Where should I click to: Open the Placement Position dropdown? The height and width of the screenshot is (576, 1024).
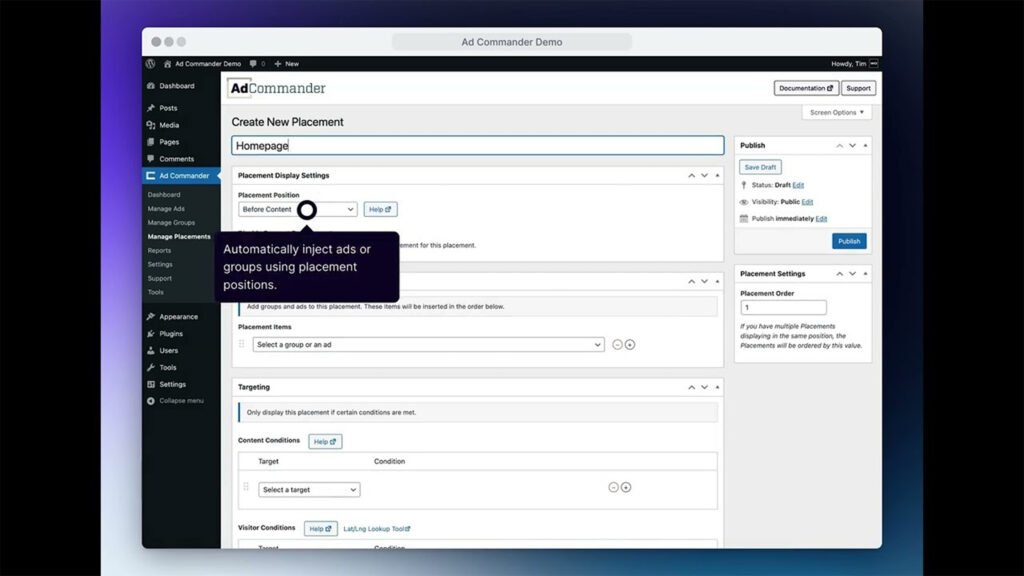pyautogui.click(x=298, y=210)
